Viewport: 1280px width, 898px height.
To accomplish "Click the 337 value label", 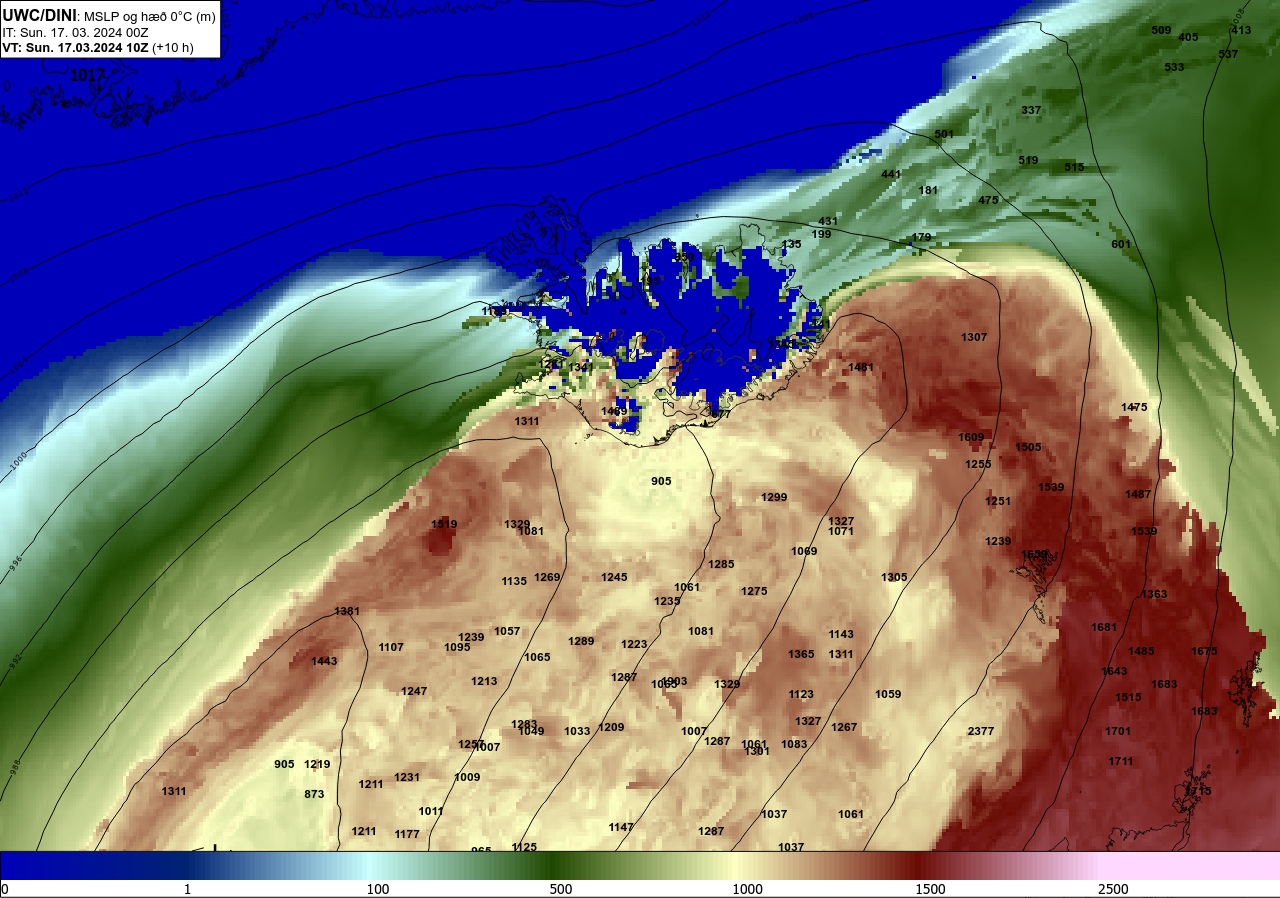I will [x=1031, y=110].
